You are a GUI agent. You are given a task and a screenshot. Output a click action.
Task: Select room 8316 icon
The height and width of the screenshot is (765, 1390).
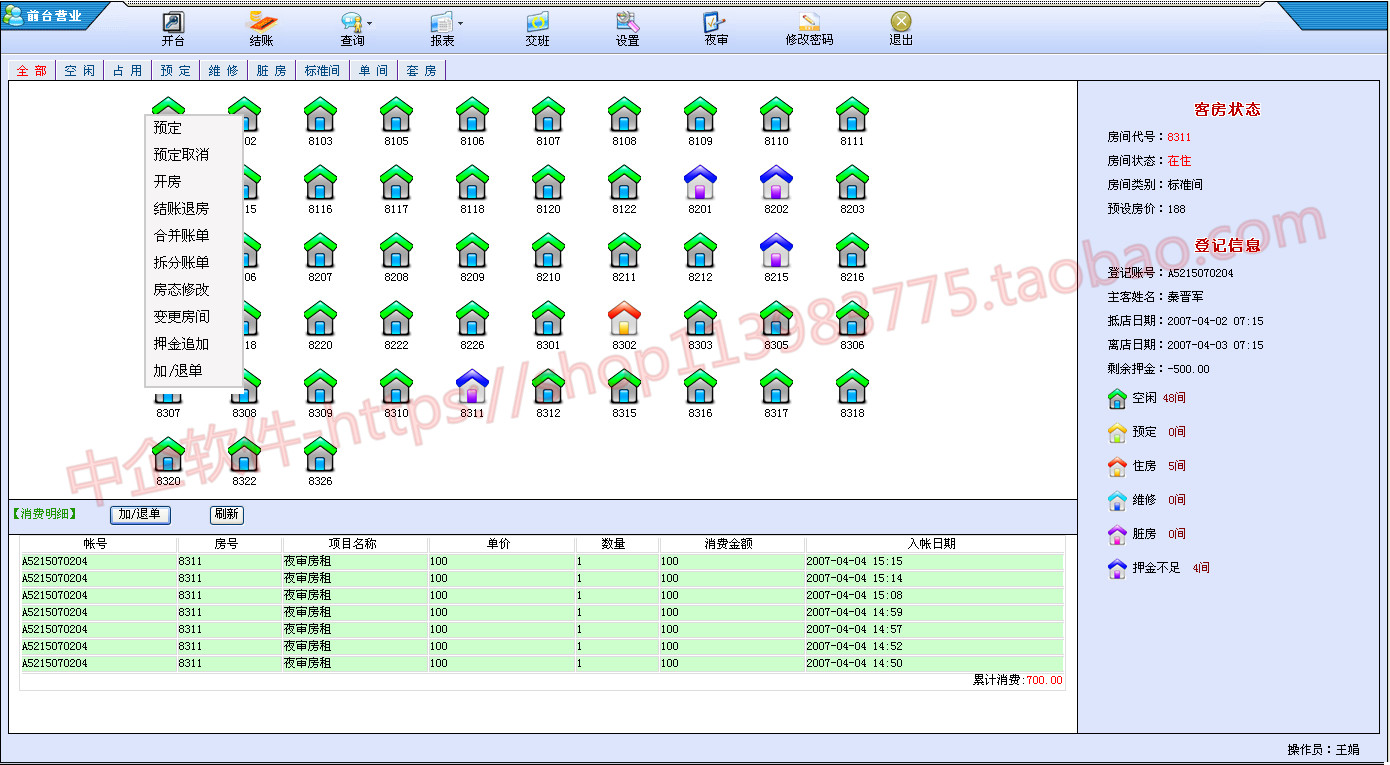[x=700, y=386]
